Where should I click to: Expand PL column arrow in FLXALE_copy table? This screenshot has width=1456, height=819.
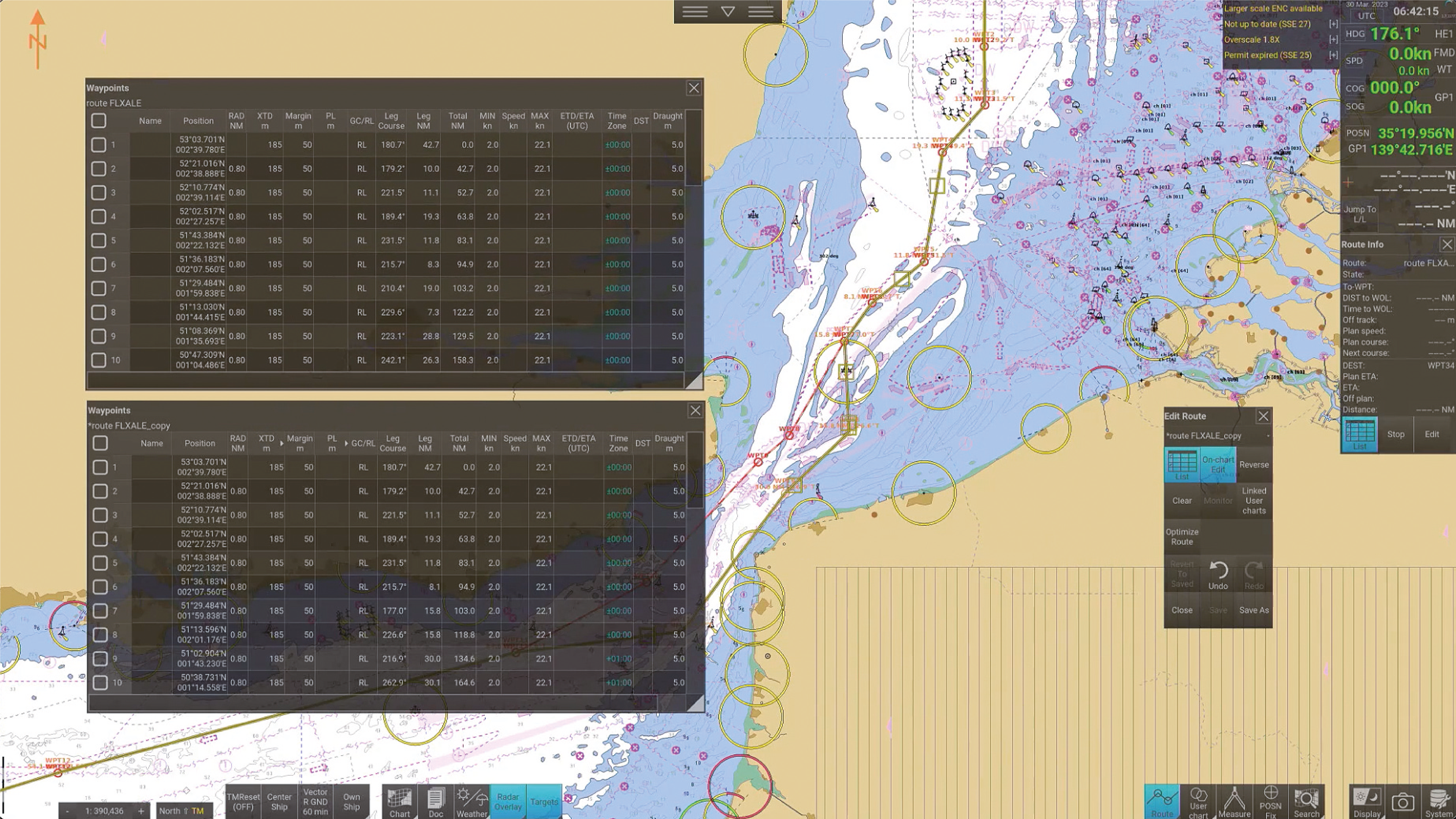coord(347,444)
